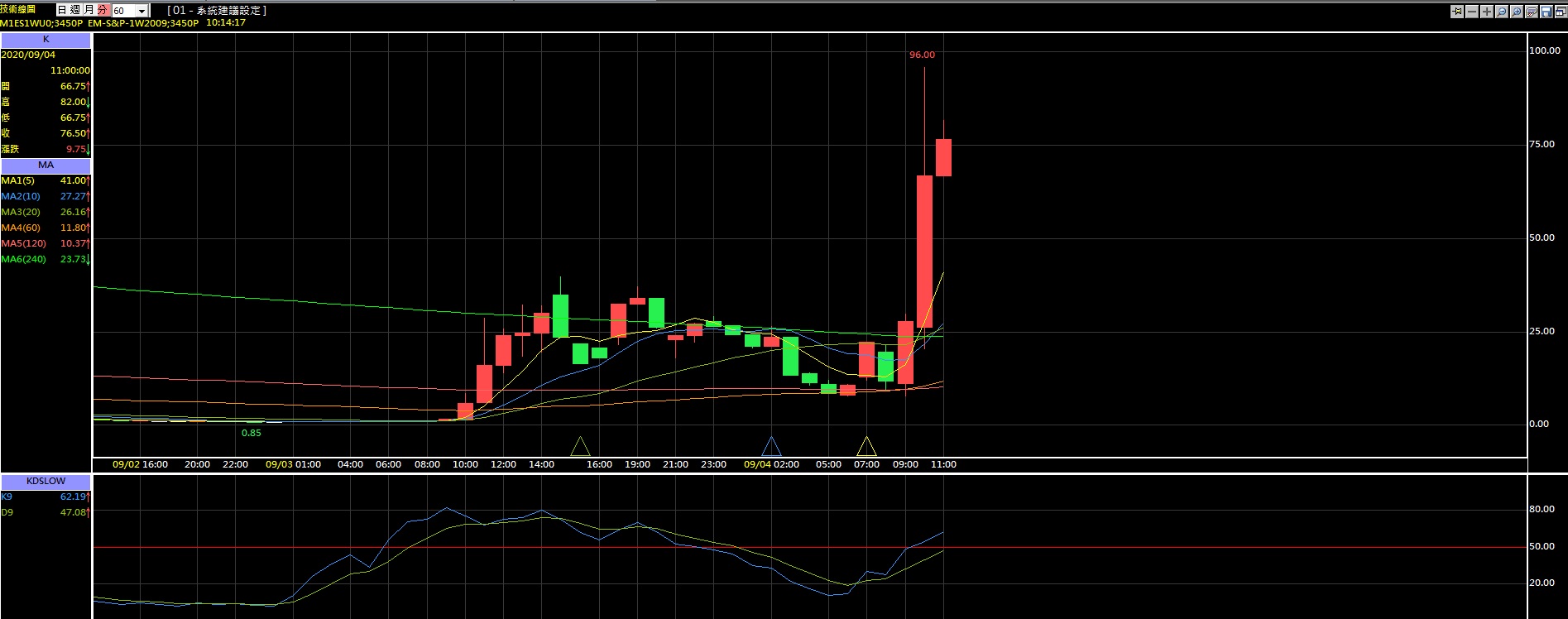Click the 技術線圖 title label

click(18, 9)
